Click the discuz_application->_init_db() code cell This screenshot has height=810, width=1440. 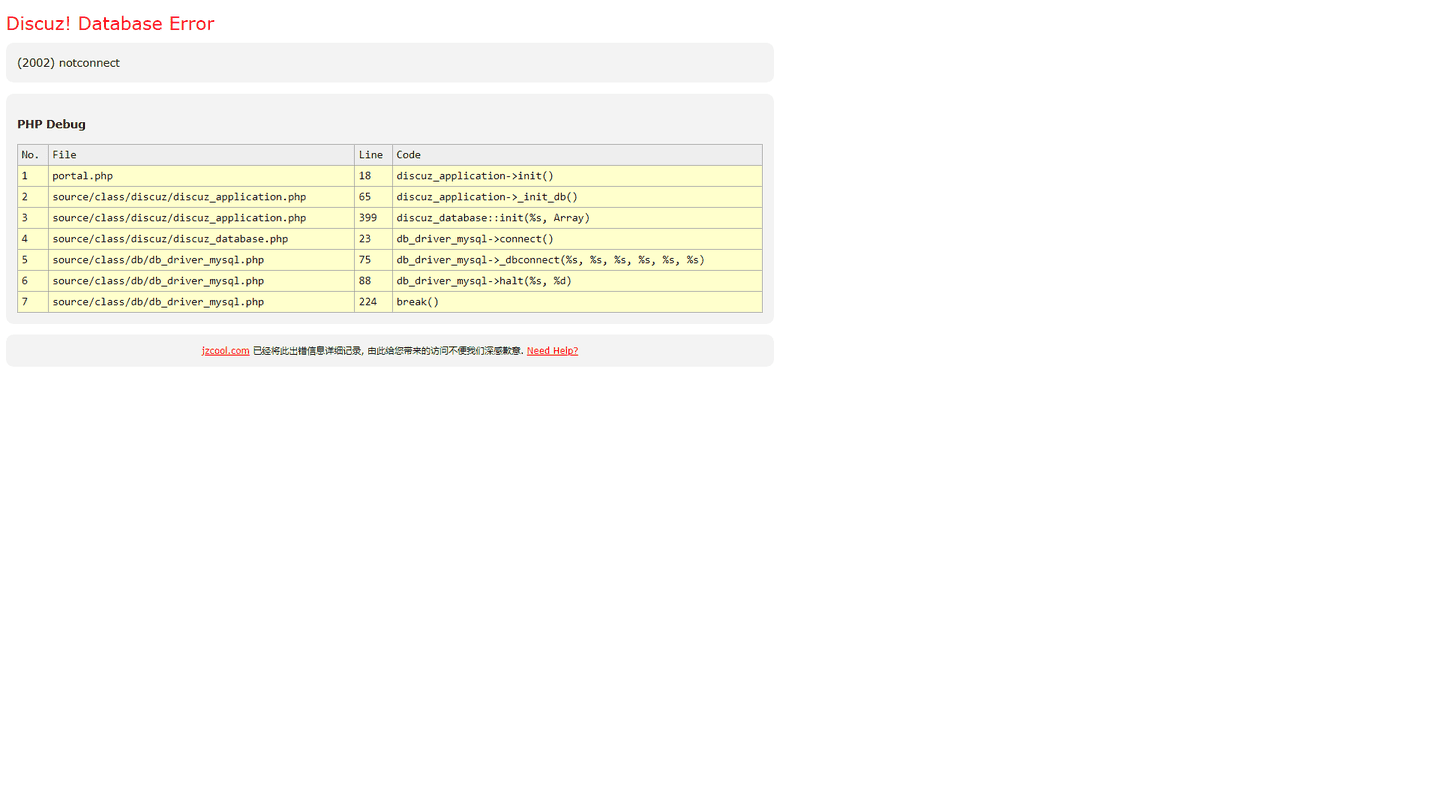tap(577, 197)
